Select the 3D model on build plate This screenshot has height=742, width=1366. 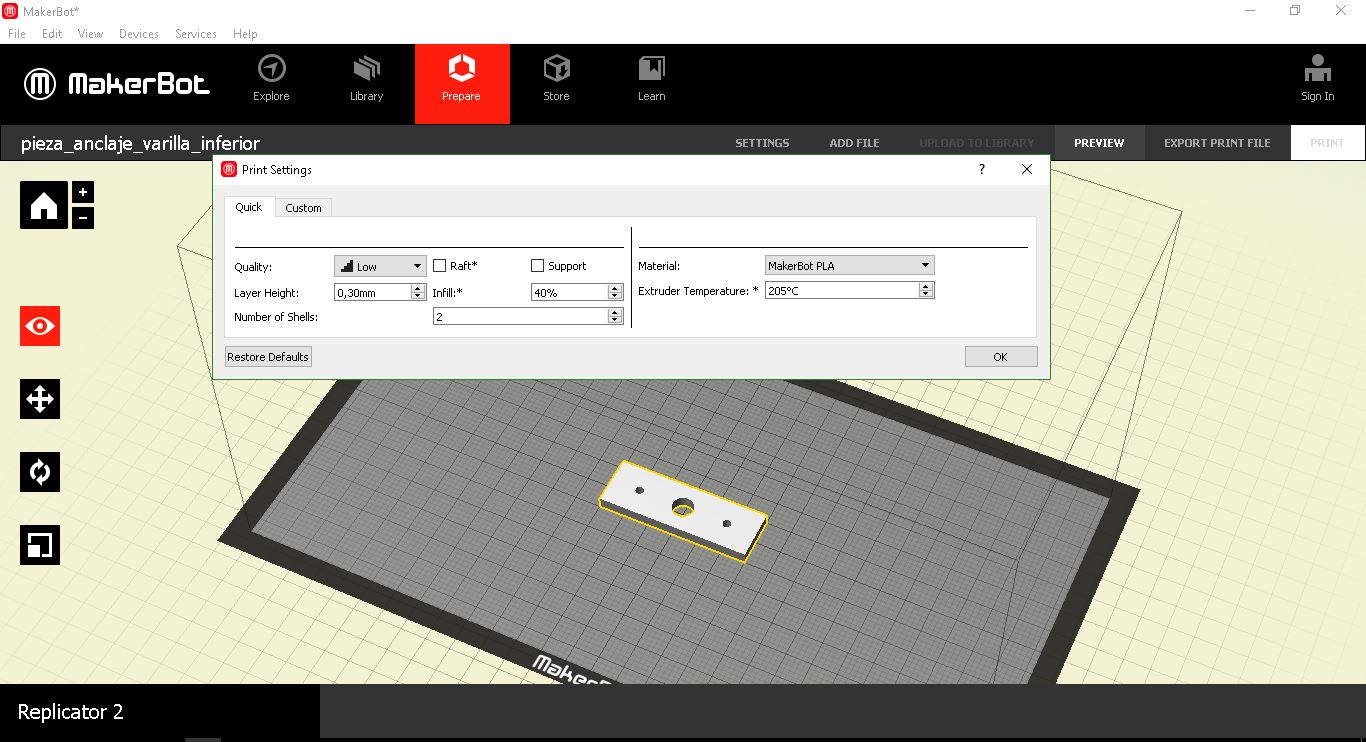click(x=682, y=510)
